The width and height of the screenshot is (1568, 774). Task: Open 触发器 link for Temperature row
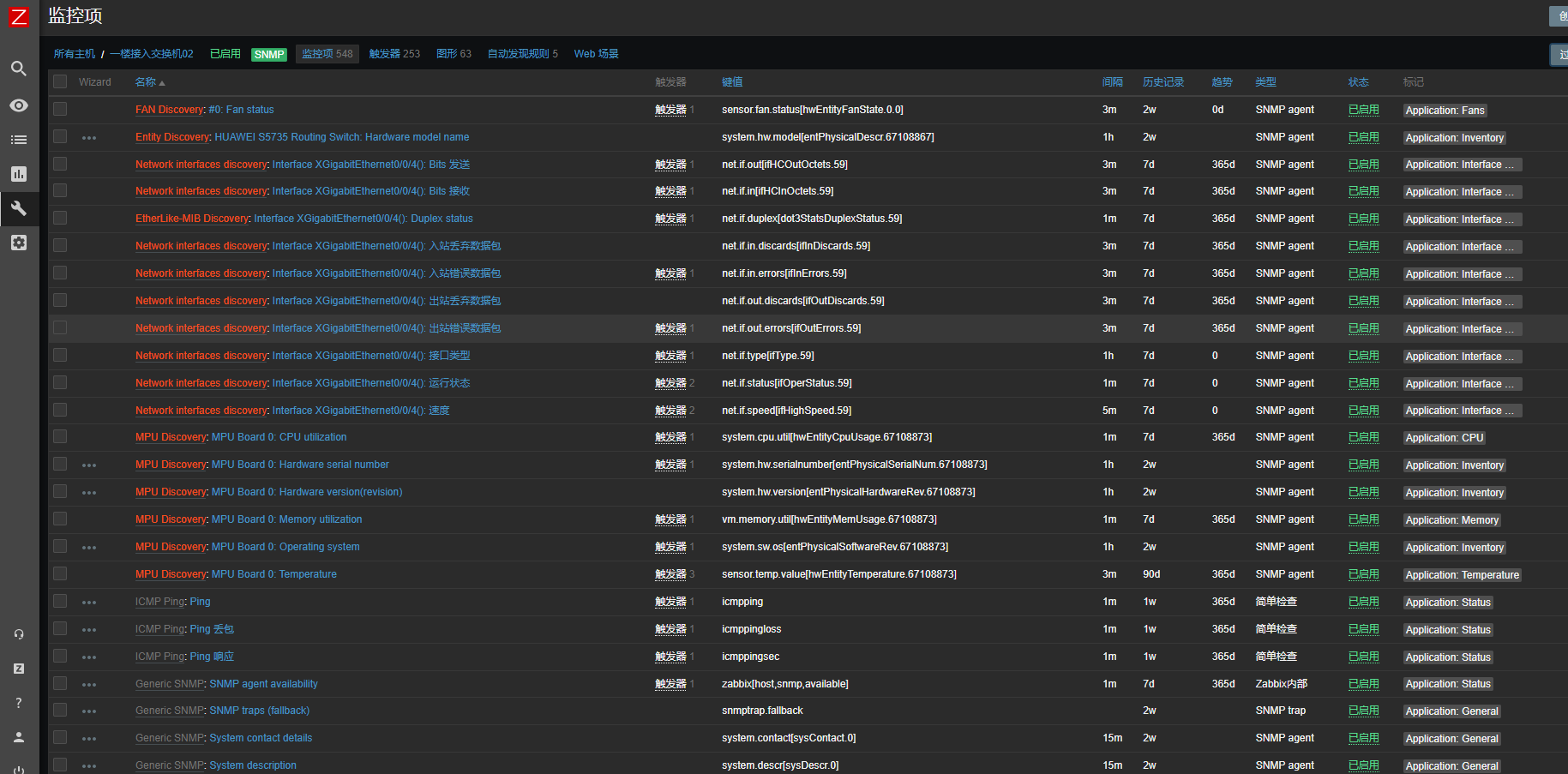670,574
